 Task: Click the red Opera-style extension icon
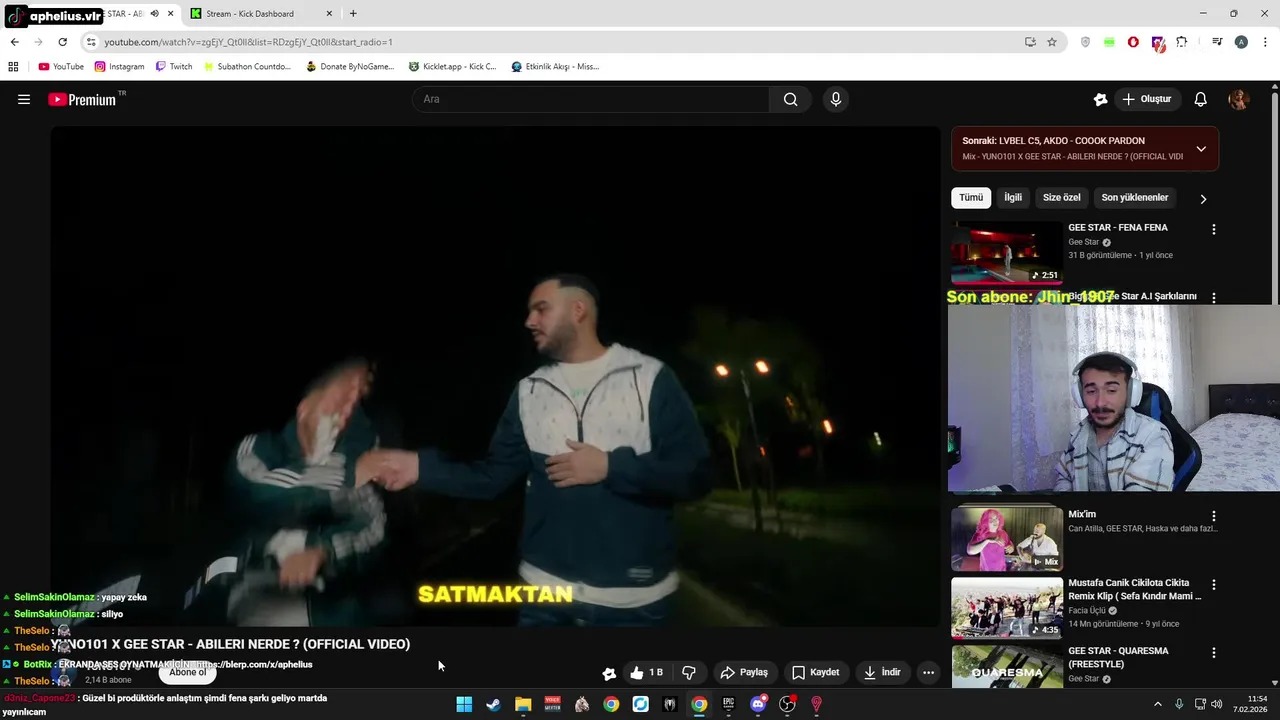(1133, 42)
